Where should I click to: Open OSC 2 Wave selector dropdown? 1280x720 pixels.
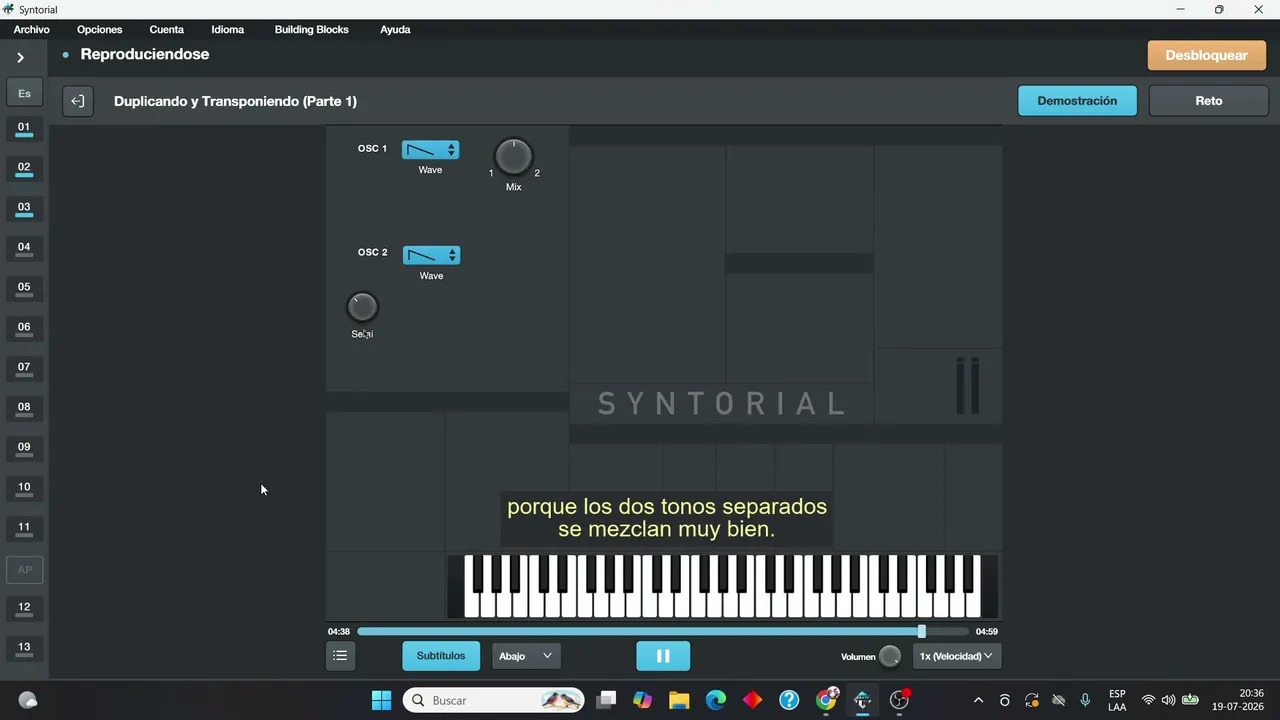coord(431,255)
